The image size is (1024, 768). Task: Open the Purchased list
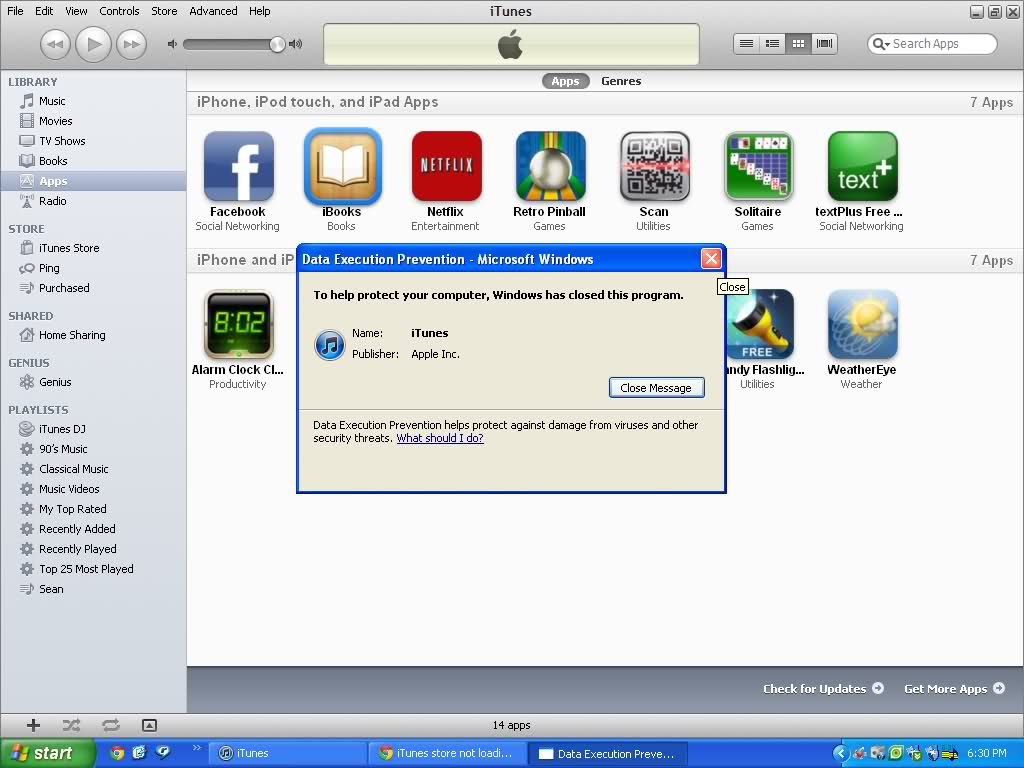click(x=63, y=288)
